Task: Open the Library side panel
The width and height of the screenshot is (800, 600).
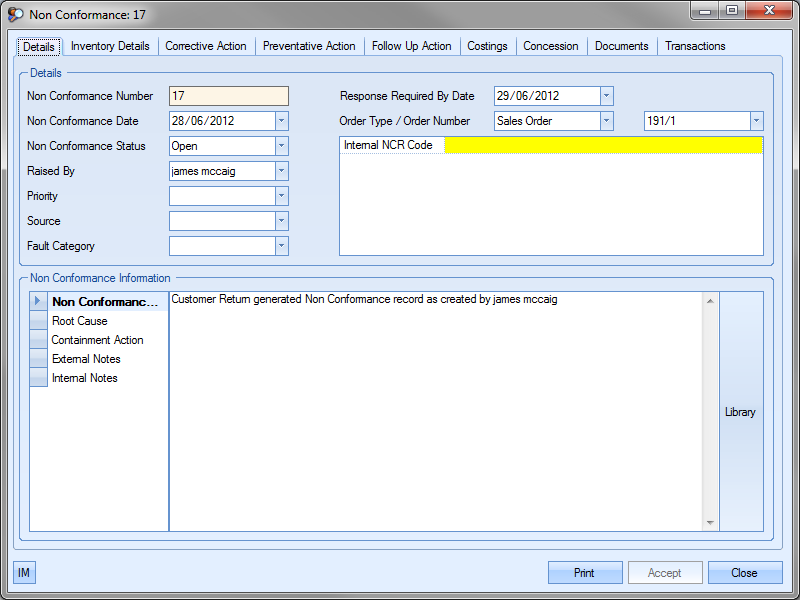Action: click(x=740, y=412)
